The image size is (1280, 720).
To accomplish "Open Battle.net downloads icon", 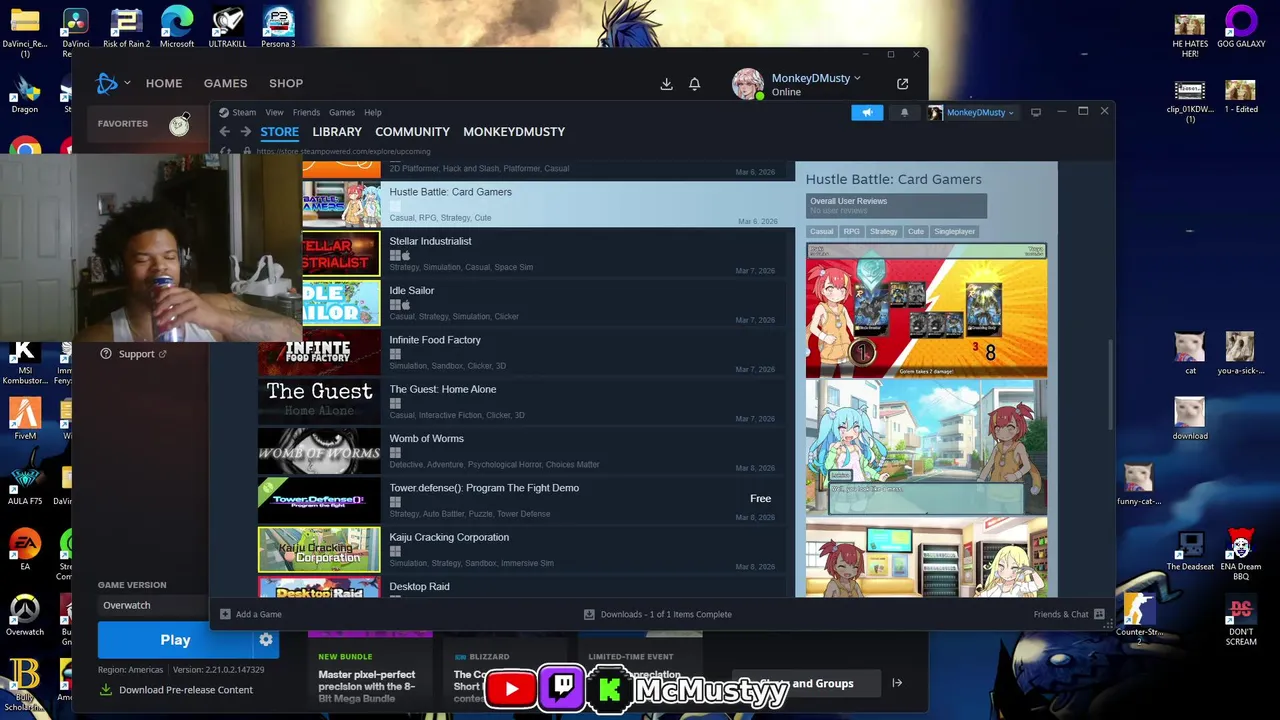I will (666, 84).
